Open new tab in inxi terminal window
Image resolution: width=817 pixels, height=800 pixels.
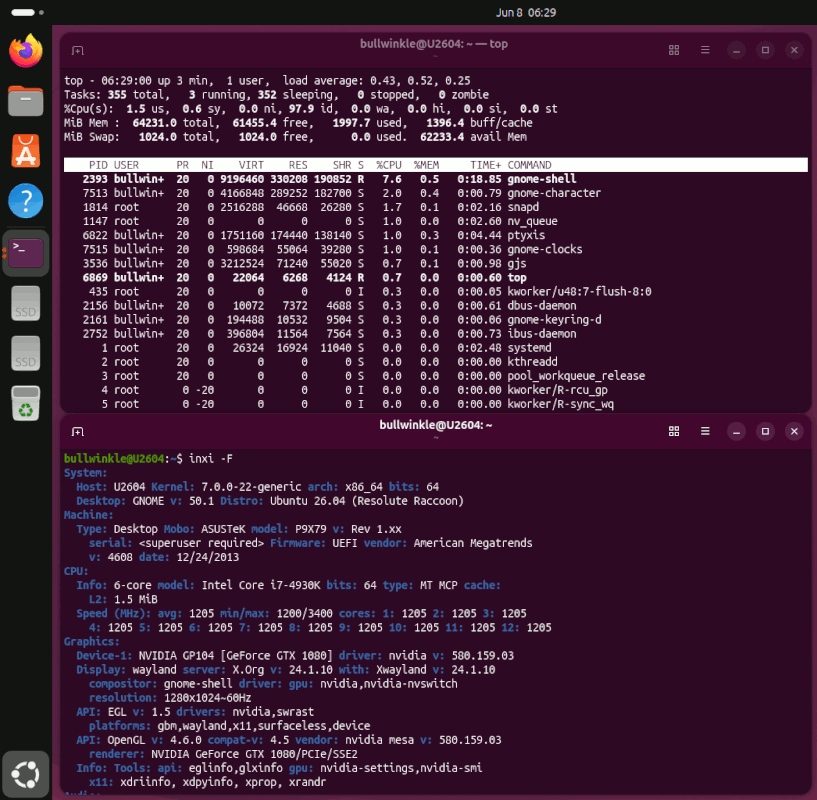[x=78, y=432]
